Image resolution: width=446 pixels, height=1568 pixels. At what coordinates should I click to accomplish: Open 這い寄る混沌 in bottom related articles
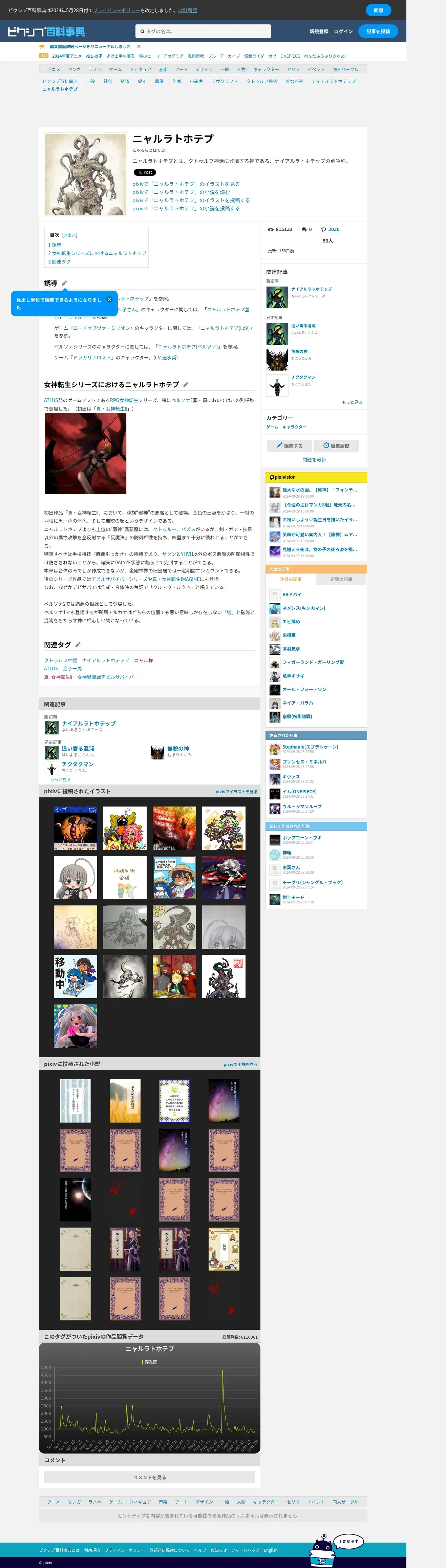78,749
